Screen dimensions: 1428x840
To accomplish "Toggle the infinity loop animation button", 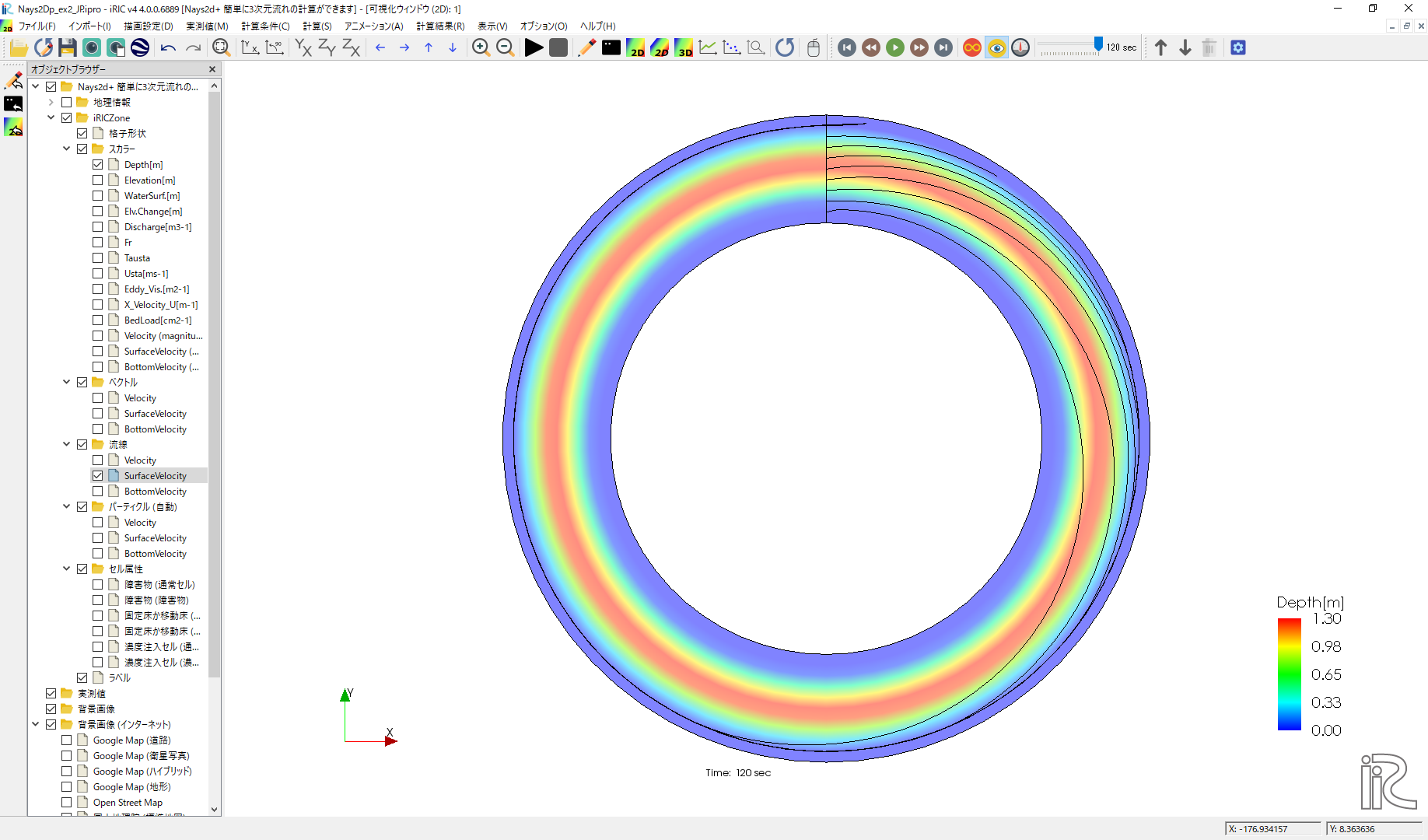I will pyautogui.click(x=972, y=48).
